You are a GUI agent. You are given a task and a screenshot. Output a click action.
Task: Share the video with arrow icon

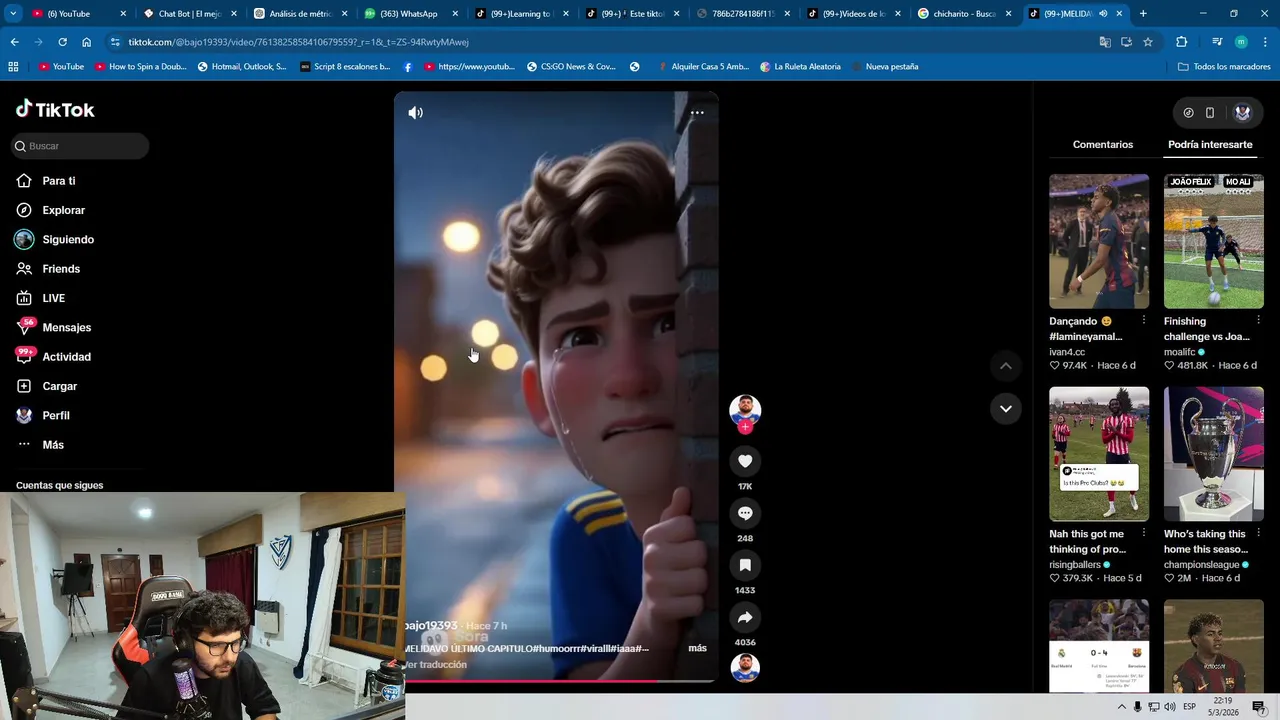(x=745, y=617)
